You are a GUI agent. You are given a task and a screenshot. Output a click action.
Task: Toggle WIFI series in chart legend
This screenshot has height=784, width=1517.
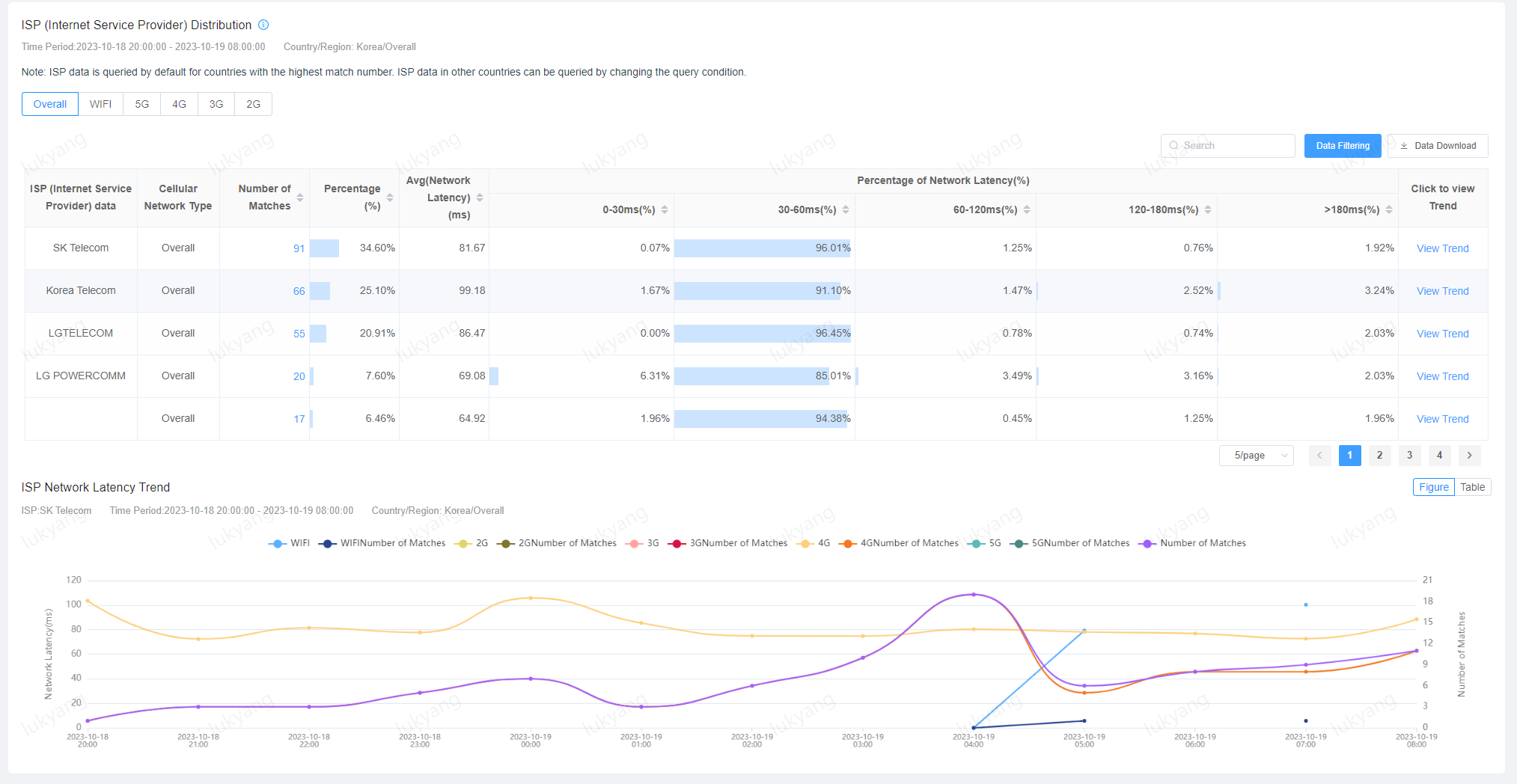coord(289,543)
